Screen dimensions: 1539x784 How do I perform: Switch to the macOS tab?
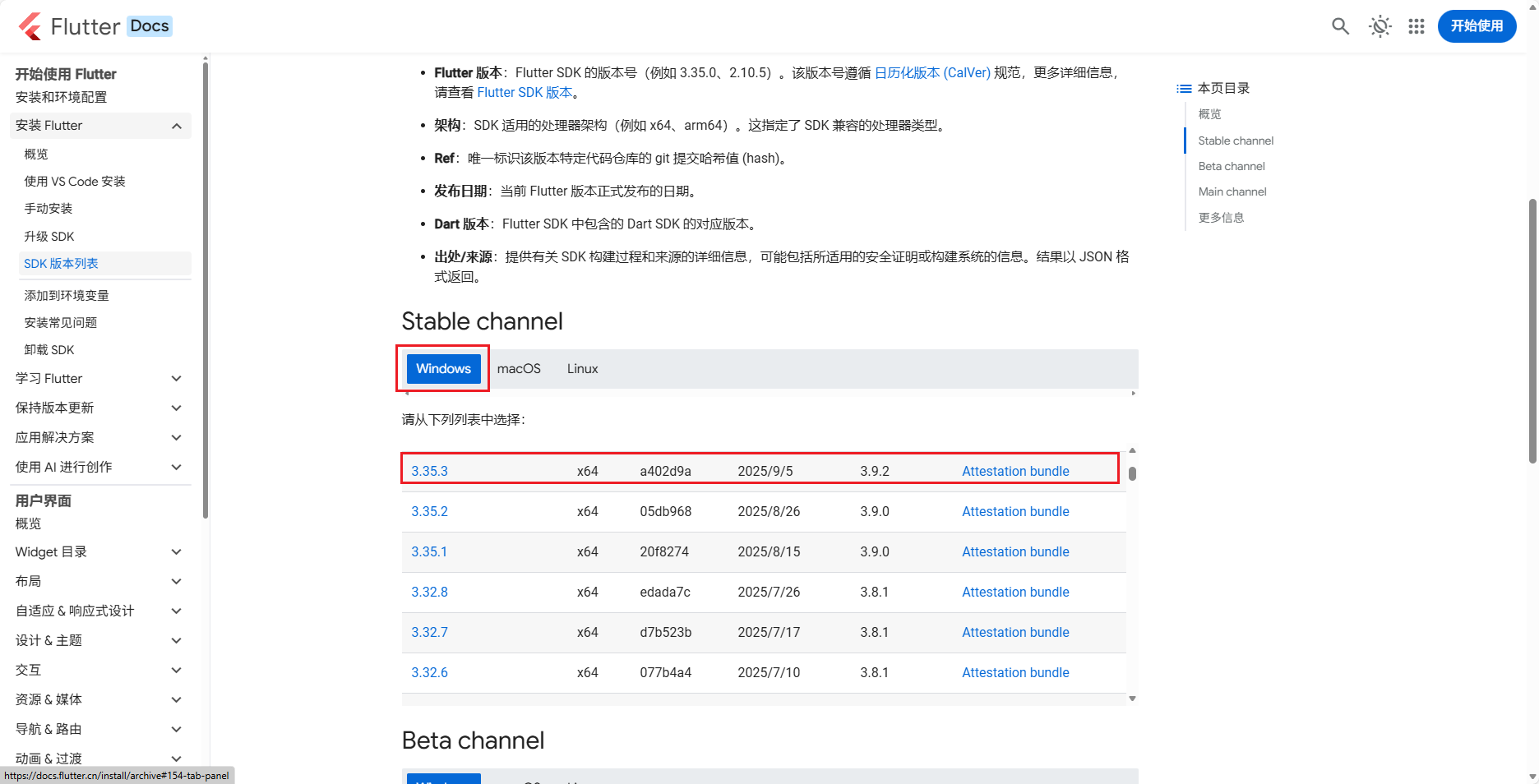(x=519, y=368)
